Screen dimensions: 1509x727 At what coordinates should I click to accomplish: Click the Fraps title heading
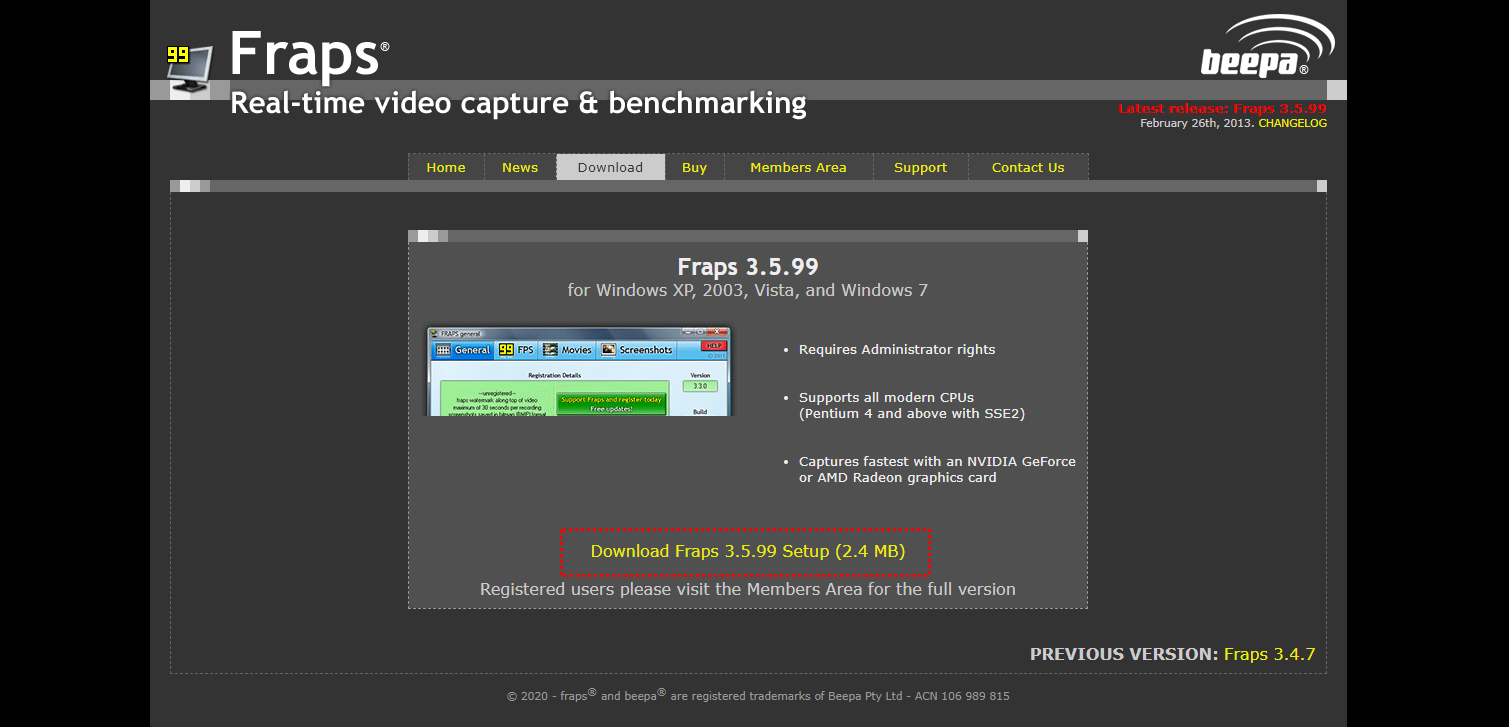click(x=309, y=54)
